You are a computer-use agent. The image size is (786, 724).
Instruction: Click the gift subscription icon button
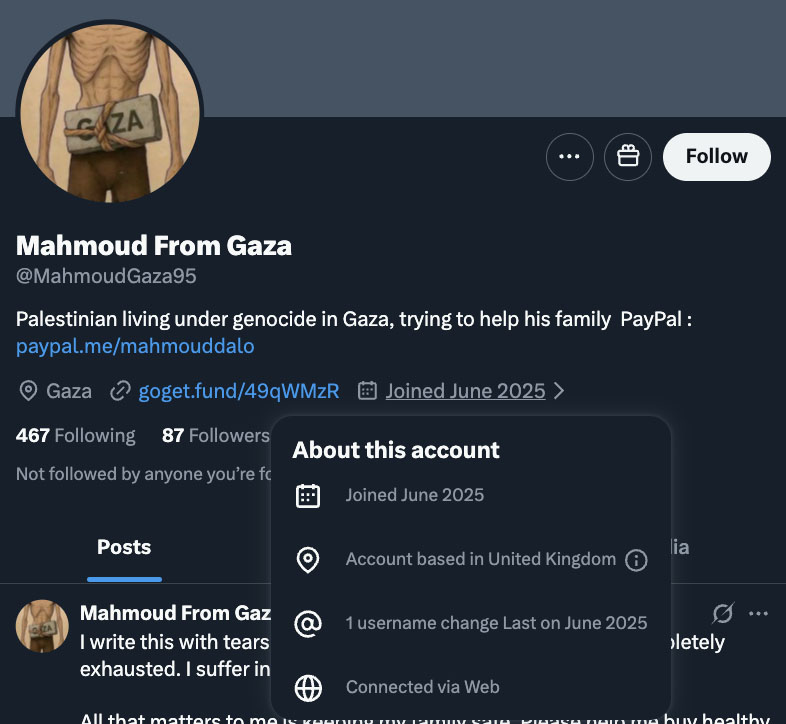pyautogui.click(x=628, y=157)
